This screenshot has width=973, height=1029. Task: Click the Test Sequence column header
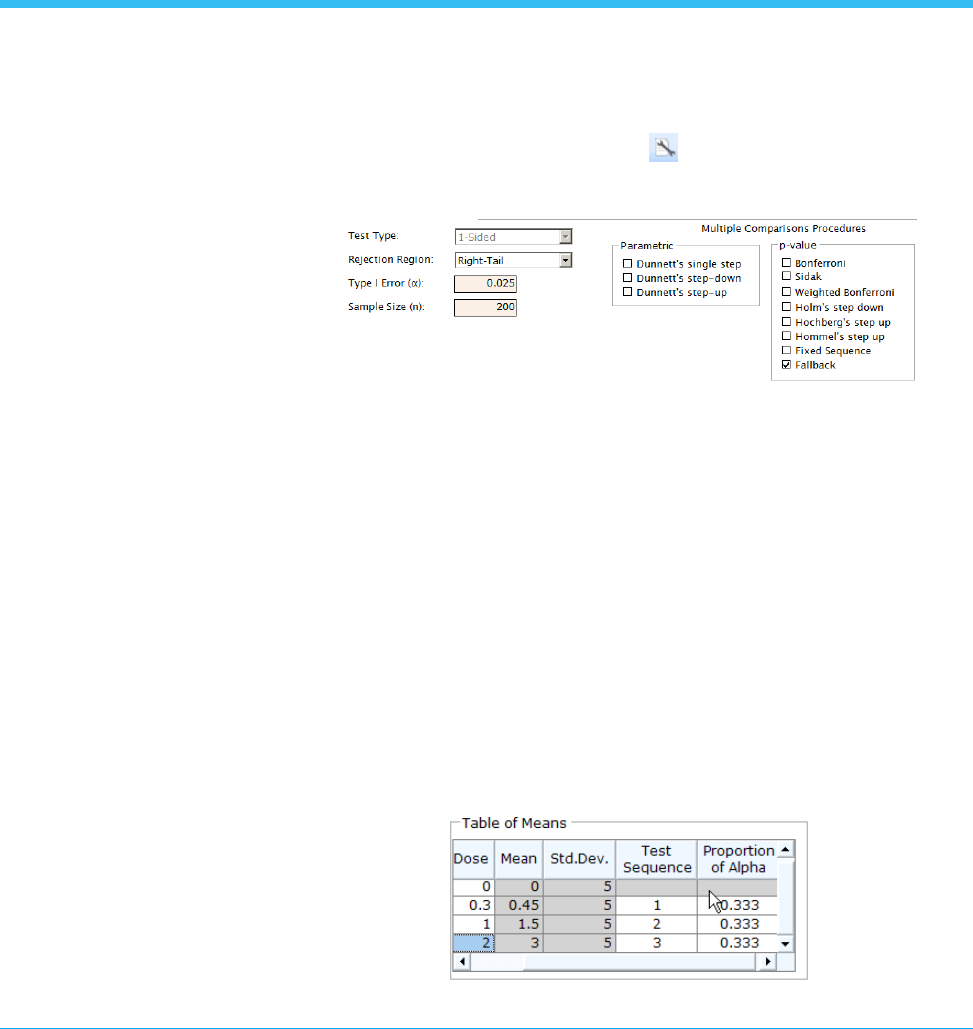pyautogui.click(x=656, y=859)
